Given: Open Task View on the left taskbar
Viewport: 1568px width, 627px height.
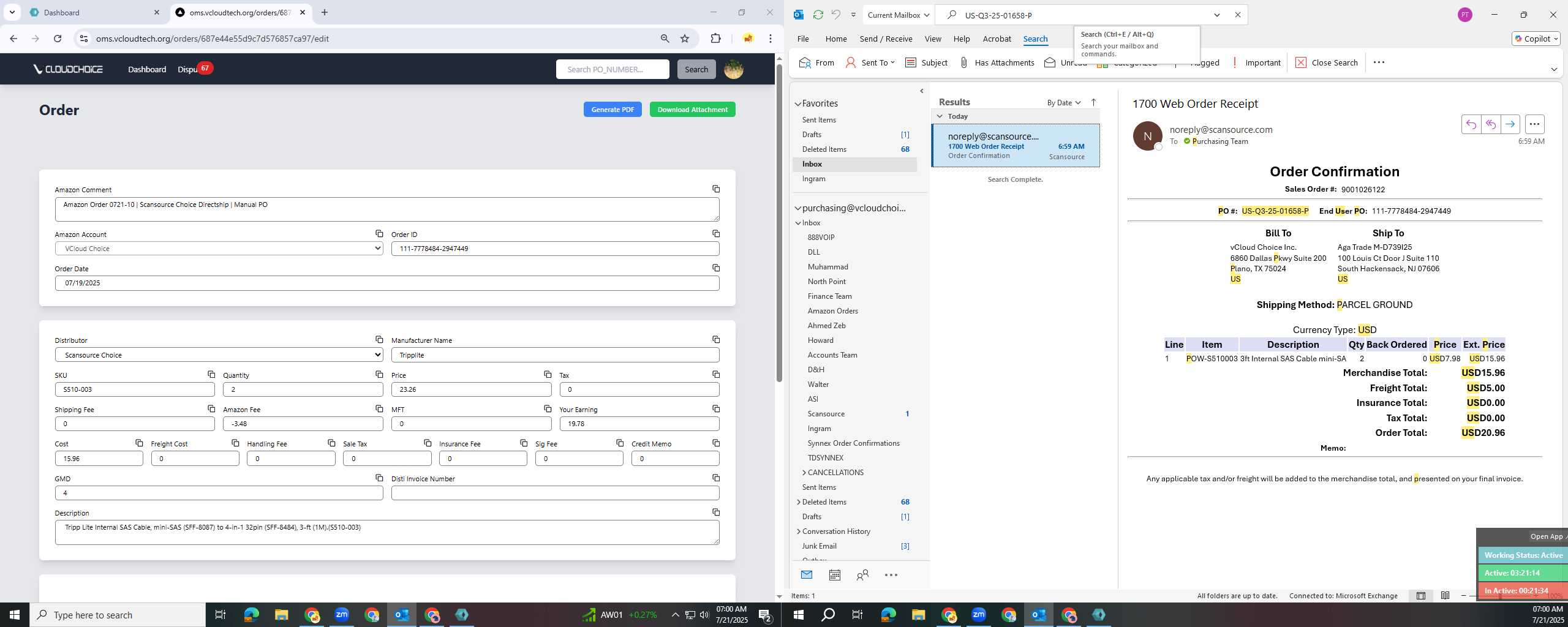Looking at the screenshot, I should [x=221, y=615].
